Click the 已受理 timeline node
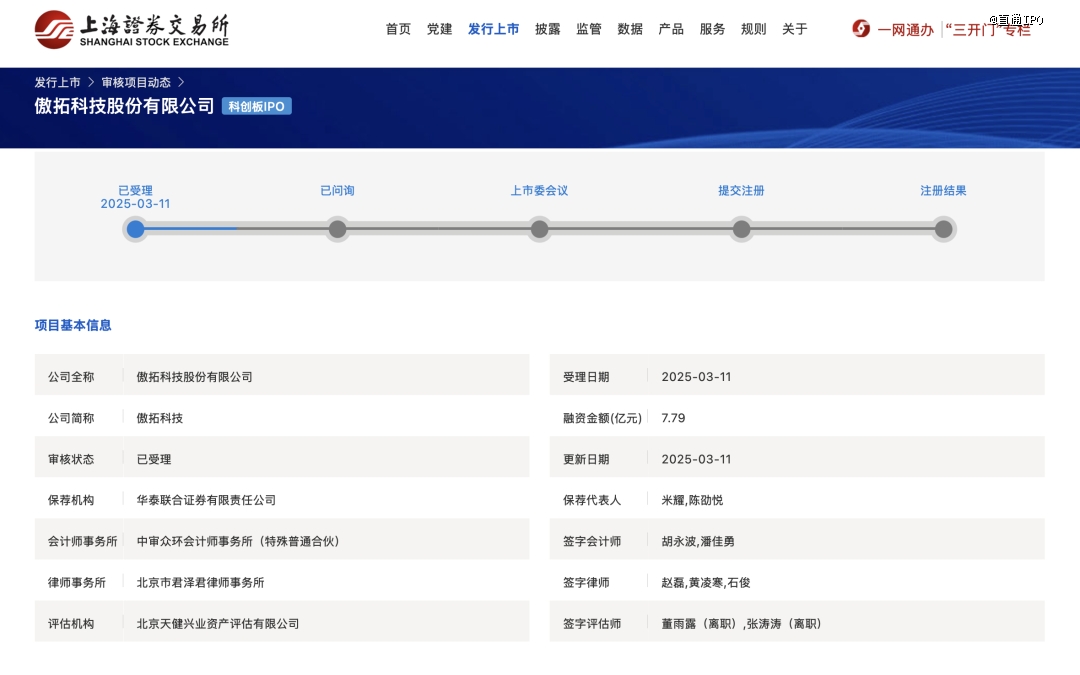 tap(136, 229)
